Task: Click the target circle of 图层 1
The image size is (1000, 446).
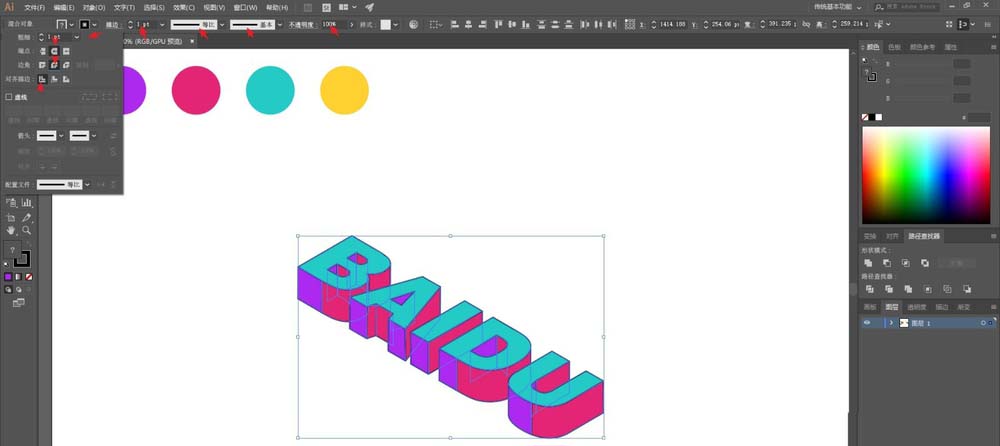Action: point(983,323)
